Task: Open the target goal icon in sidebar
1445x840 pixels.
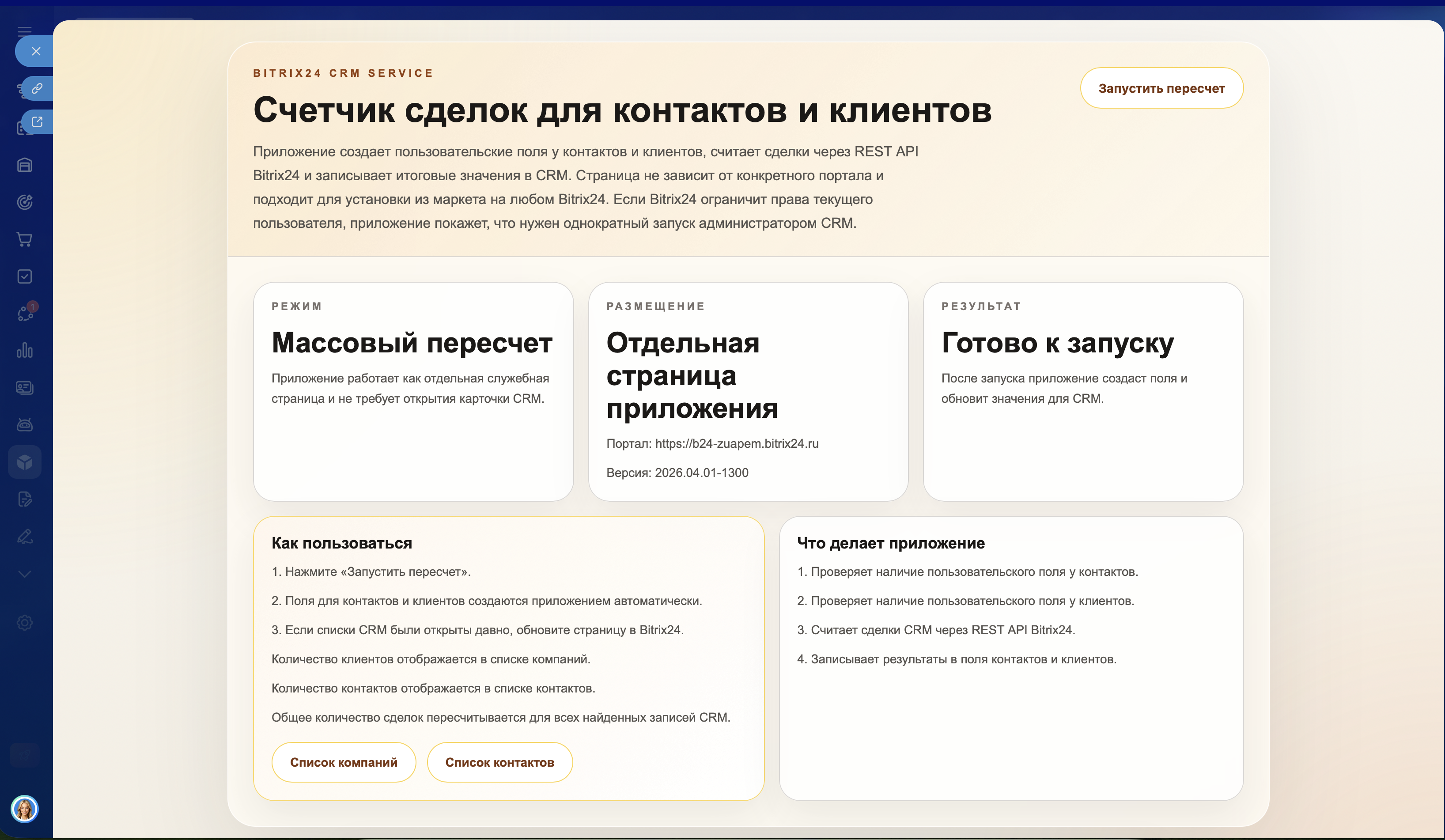Action: coord(25,202)
